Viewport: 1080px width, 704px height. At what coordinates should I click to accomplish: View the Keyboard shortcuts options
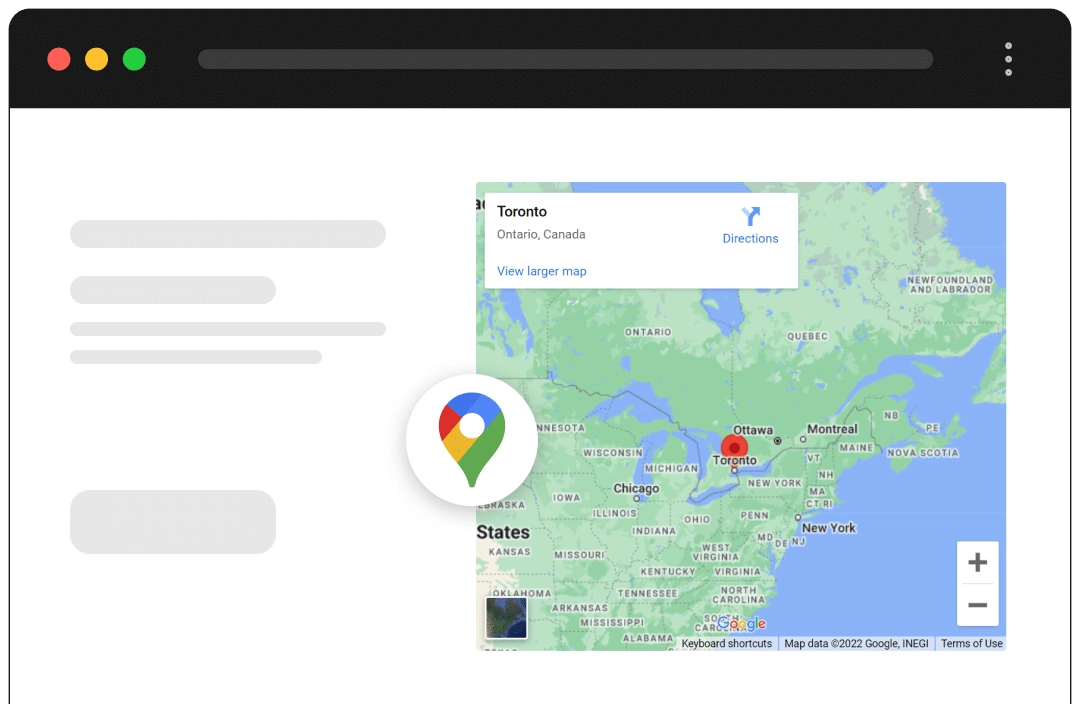726,643
